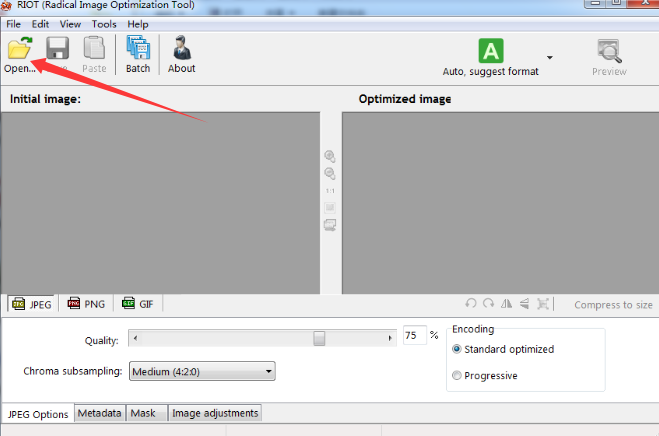659x436 pixels.
Task: Click the Auto, suggest format icon
Action: click(490, 50)
